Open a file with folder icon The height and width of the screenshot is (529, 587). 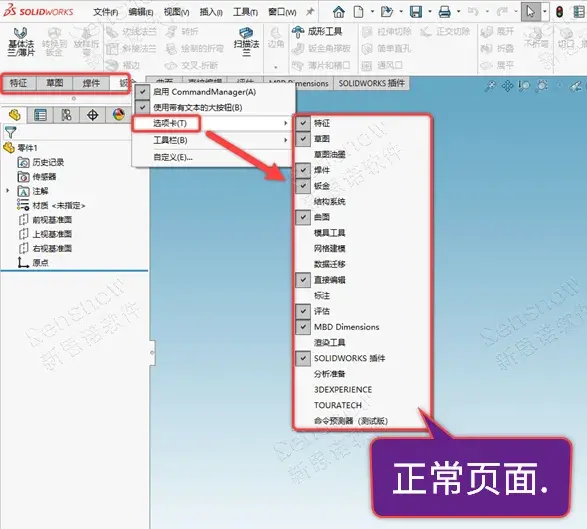(387, 12)
